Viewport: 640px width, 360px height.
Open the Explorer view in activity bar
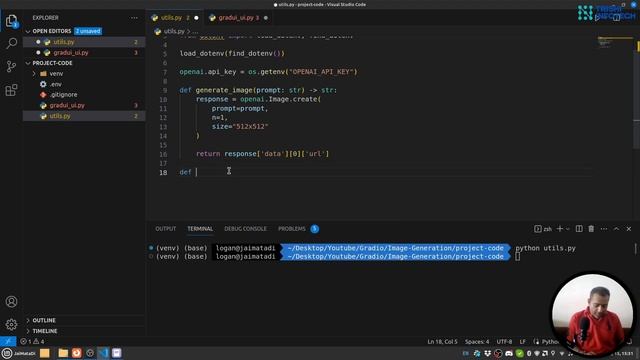coord(11,21)
